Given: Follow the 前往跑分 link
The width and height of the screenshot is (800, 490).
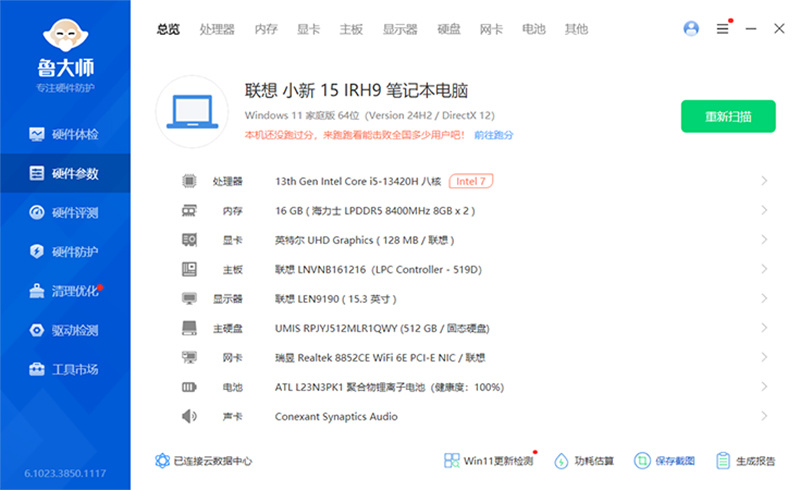Looking at the screenshot, I should click(494, 134).
